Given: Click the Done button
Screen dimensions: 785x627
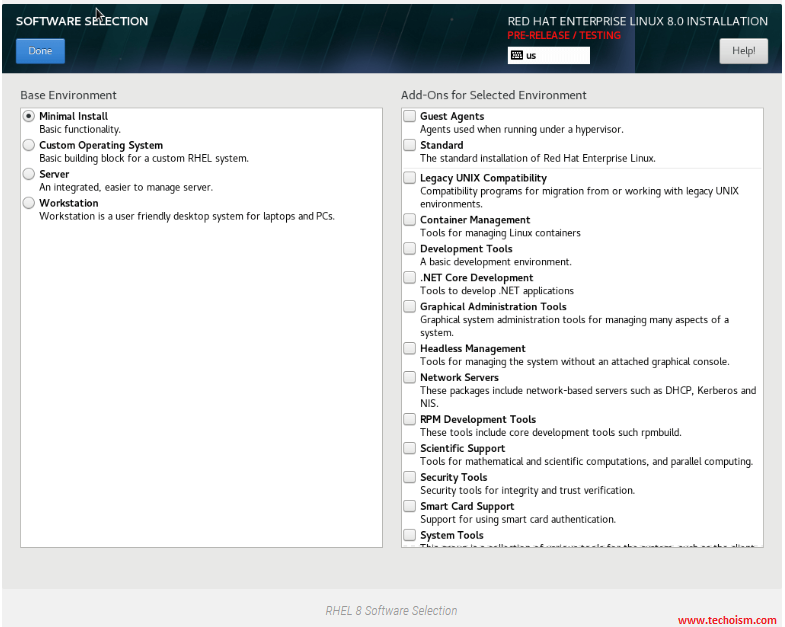Looking at the screenshot, I should tap(40, 51).
